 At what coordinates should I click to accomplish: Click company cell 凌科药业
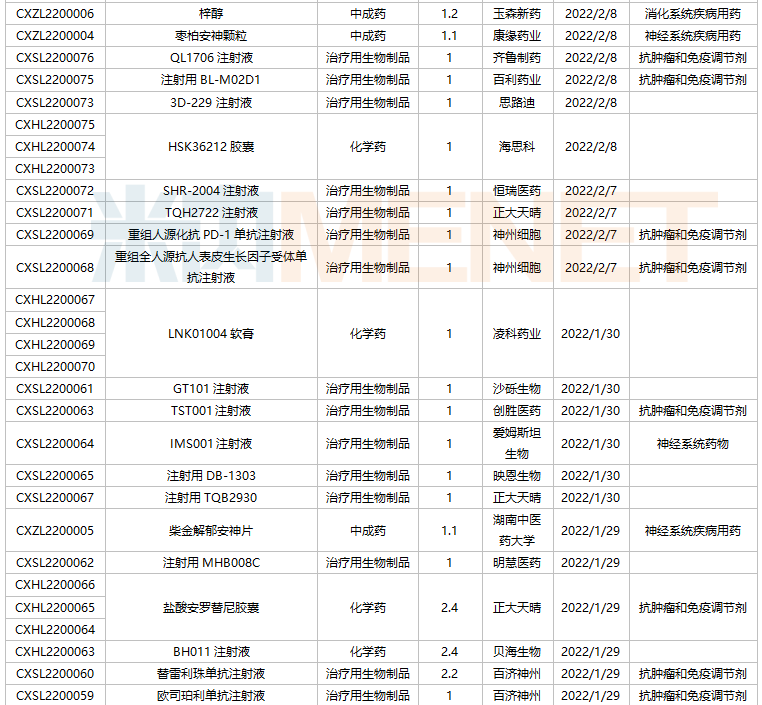coord(517,334)
